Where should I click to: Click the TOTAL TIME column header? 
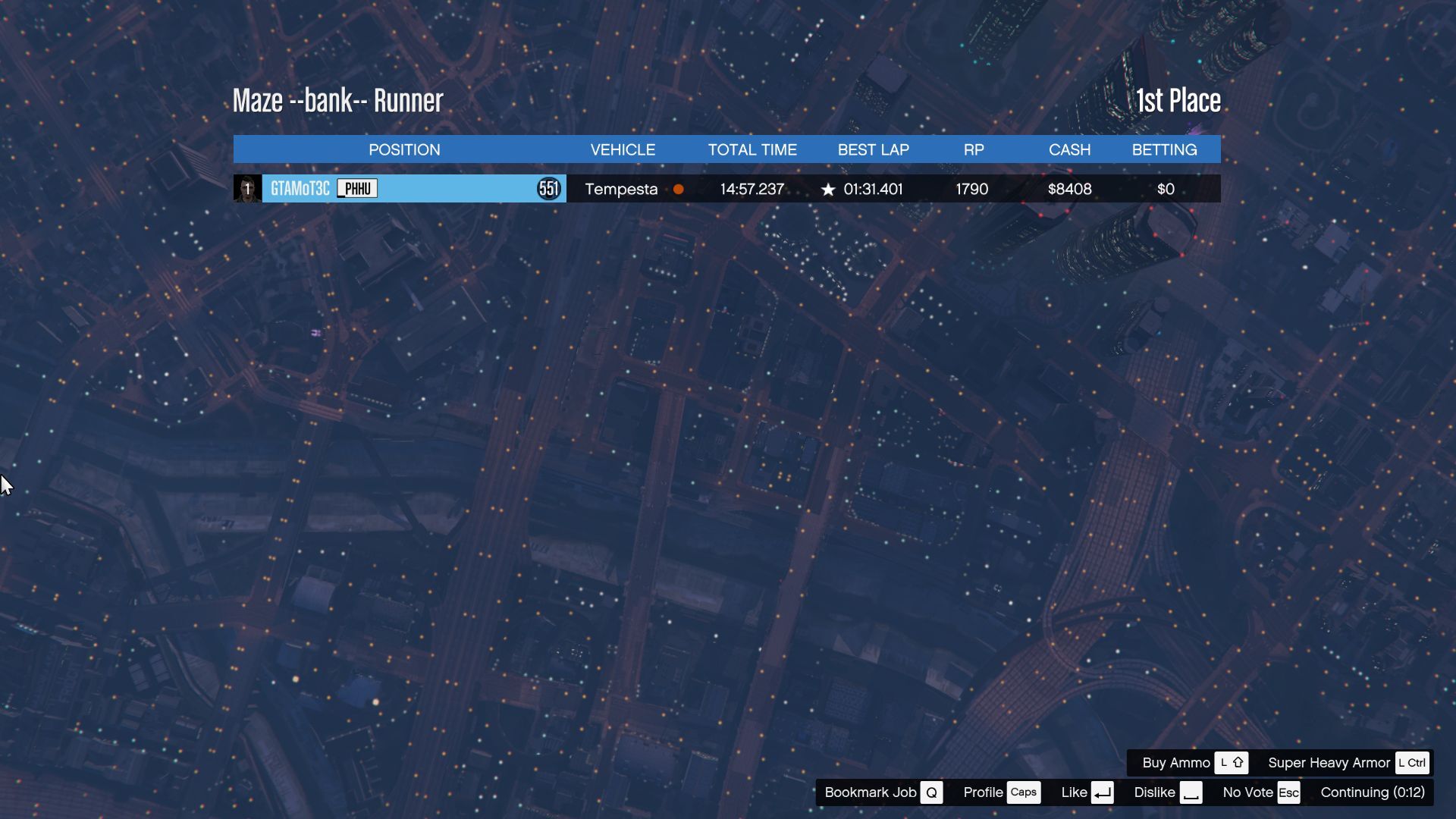click(752, 150)
